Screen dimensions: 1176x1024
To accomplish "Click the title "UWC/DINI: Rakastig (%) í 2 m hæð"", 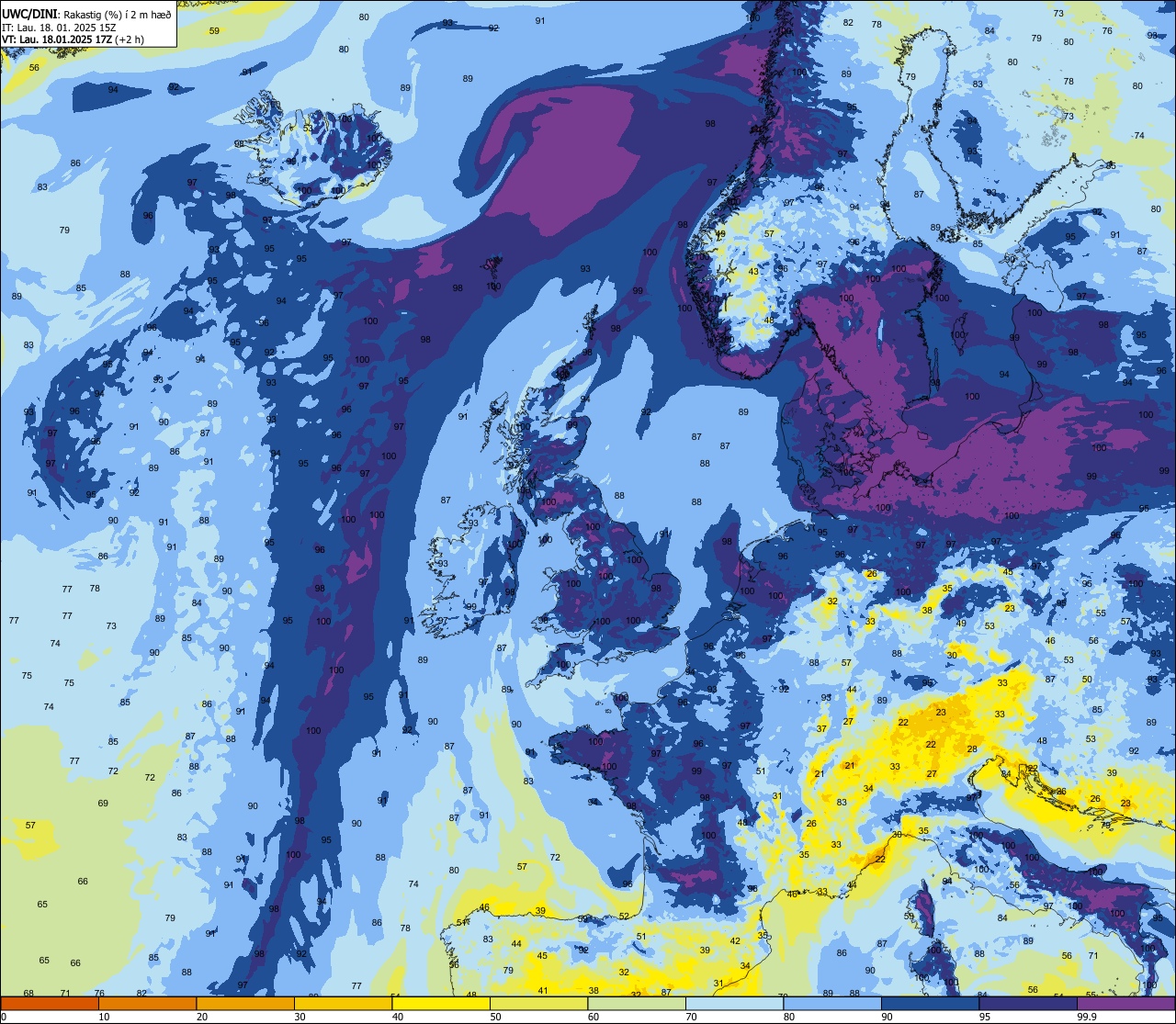I will [86, 15].
